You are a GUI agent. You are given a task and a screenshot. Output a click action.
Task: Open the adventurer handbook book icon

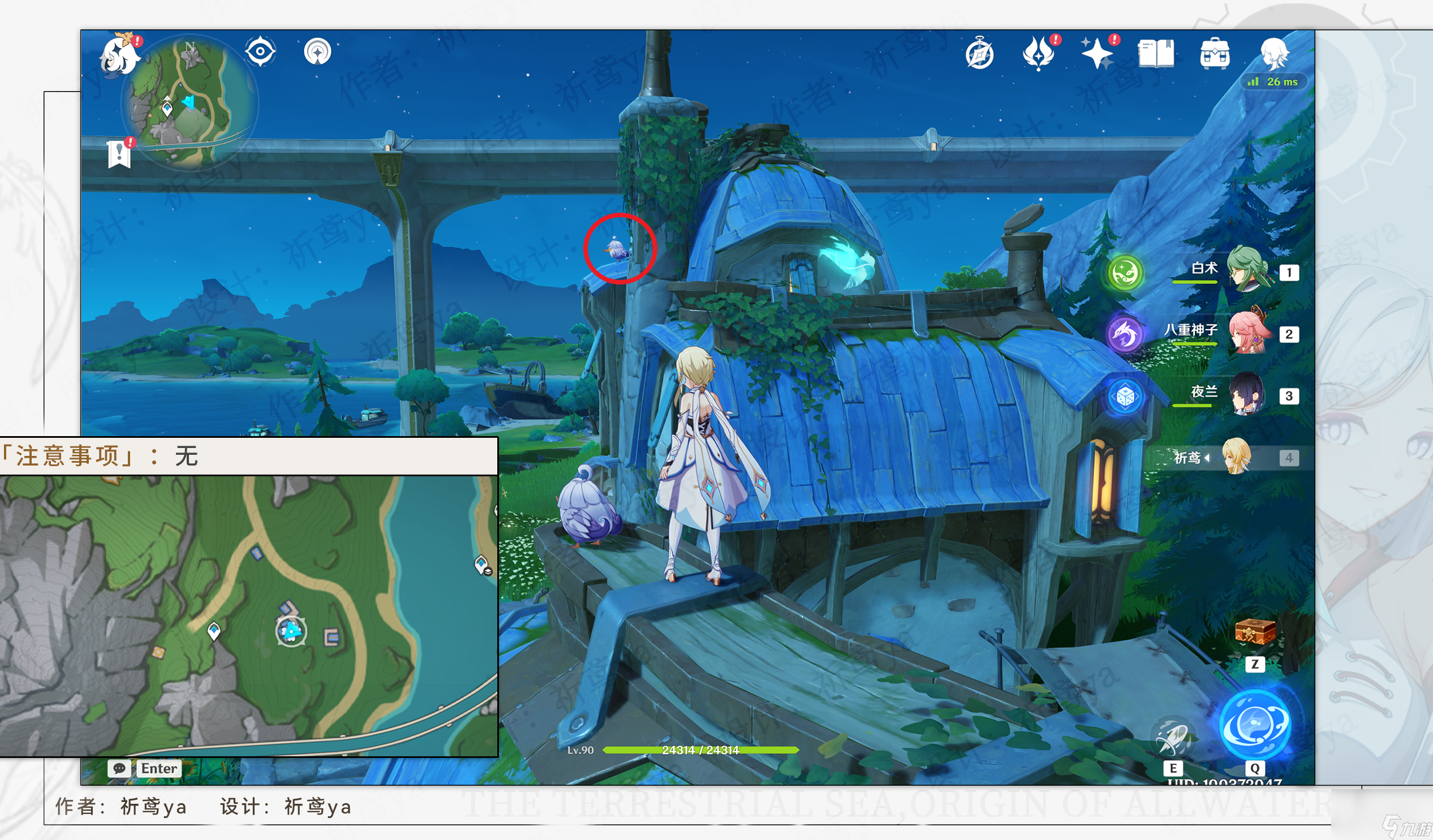[x=1156, y=54]
